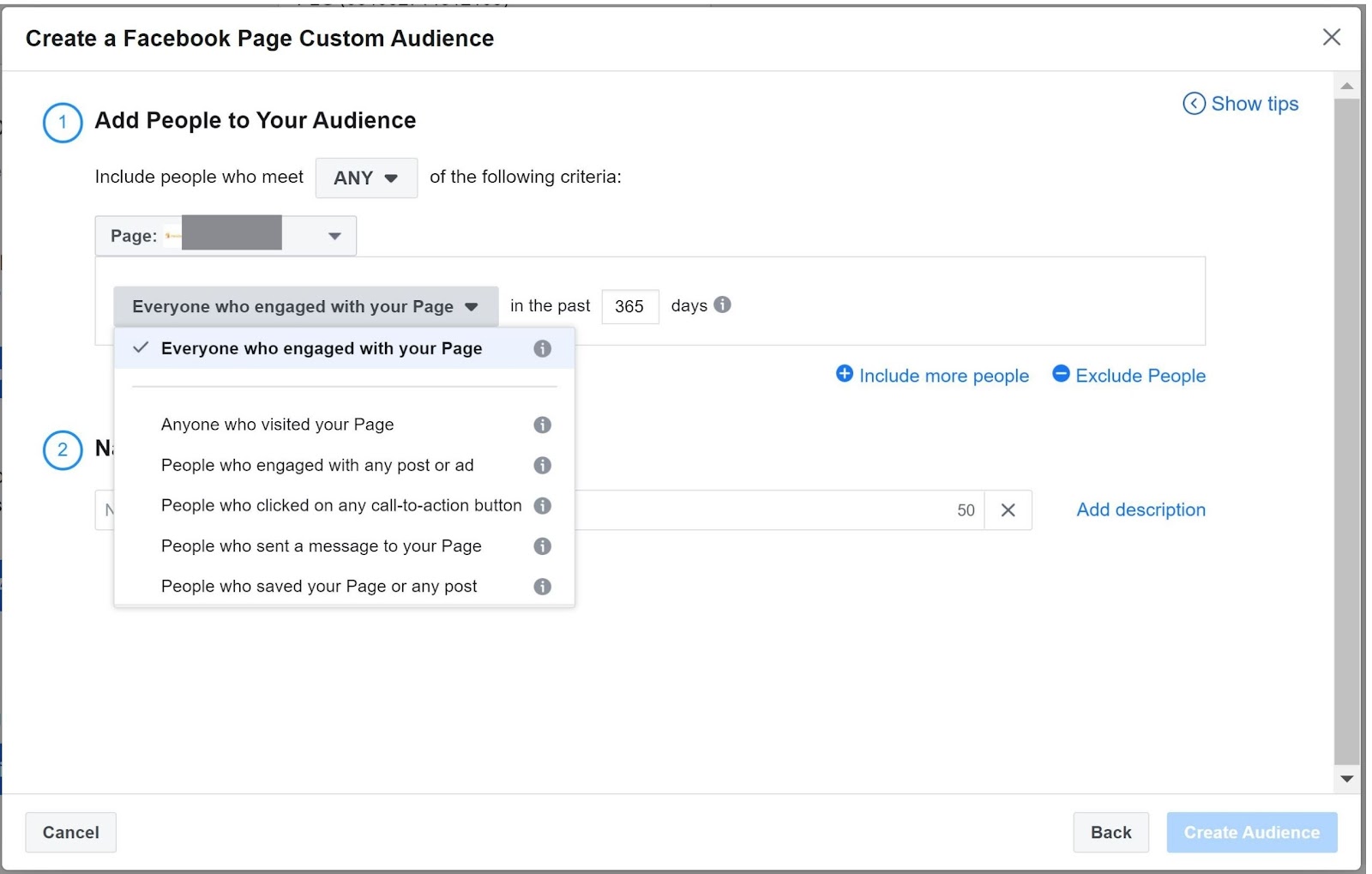Open 'Show tips' panel
The width and height of the screenshot is (1372, 874).
click(x=1241, y=104)
